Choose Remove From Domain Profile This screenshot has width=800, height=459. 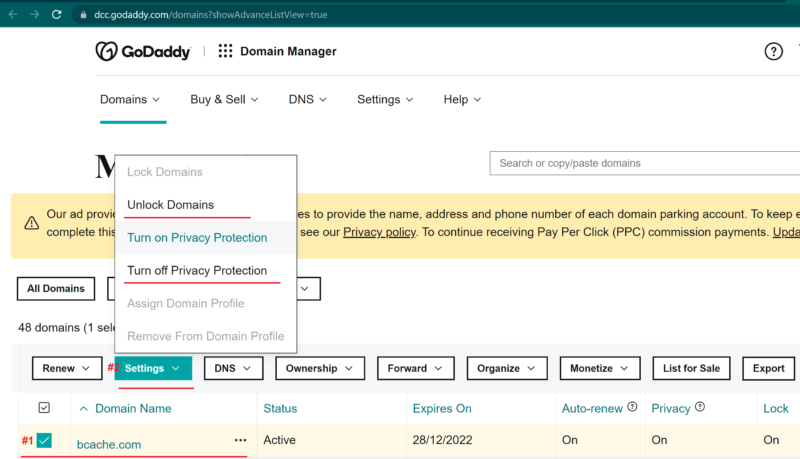[206, 336]
